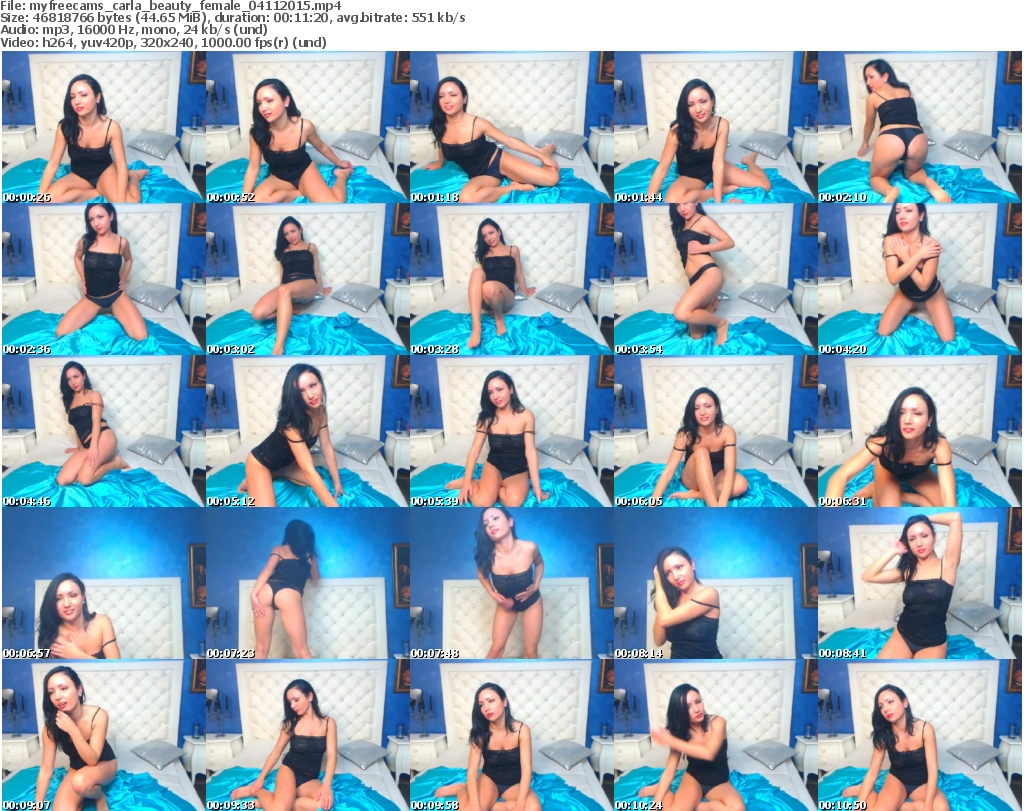Select the frame stamped 00:06:31
This screenshot has height=811, width=1024.
(x=920, y=432)
